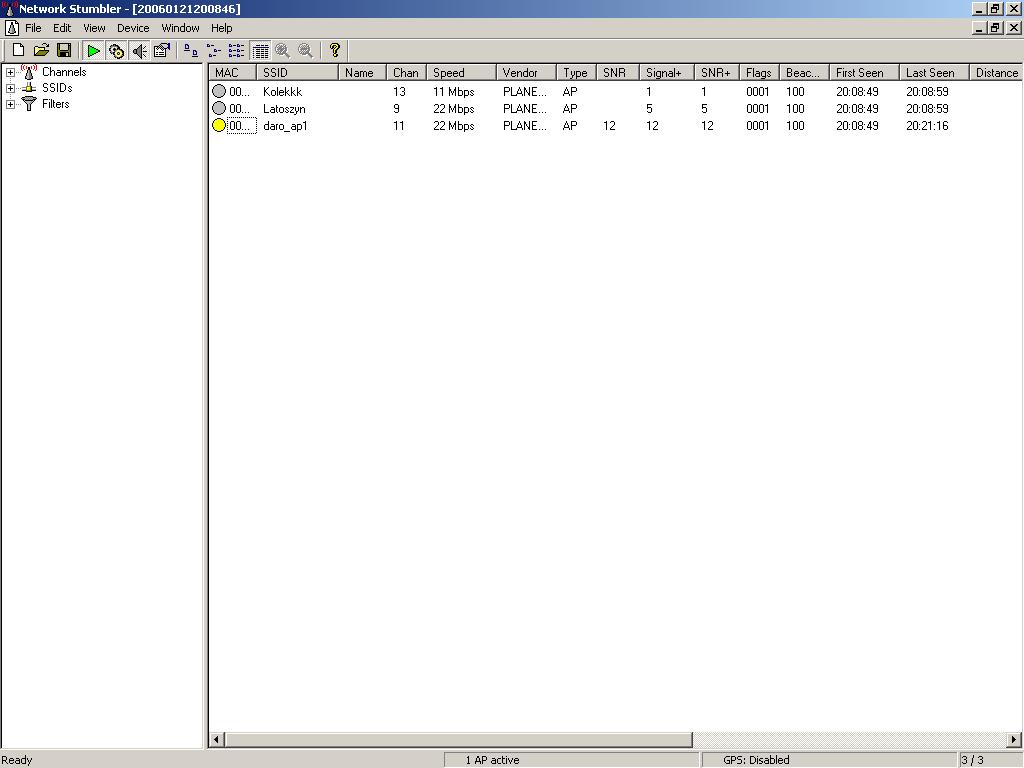The height and width of the screenshot is (768, 1024).
Task: Click the '1 AP active' status text
Action: (x=492, y=760)
